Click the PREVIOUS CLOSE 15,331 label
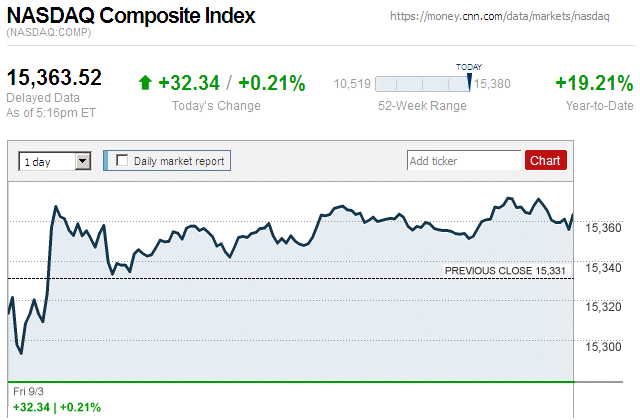Image resolution: width=640 pixels, height=420 pixels. coord(505,270)
